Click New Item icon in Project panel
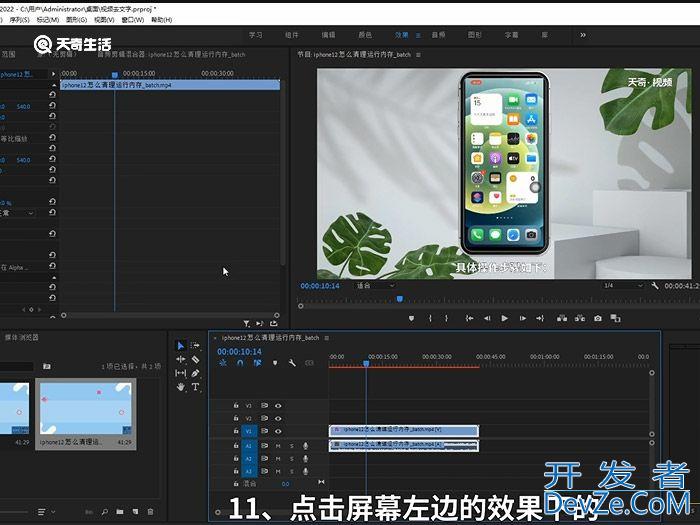Viewport: 700px width, 525px height. pyautogui.click(x=135, y=512)
